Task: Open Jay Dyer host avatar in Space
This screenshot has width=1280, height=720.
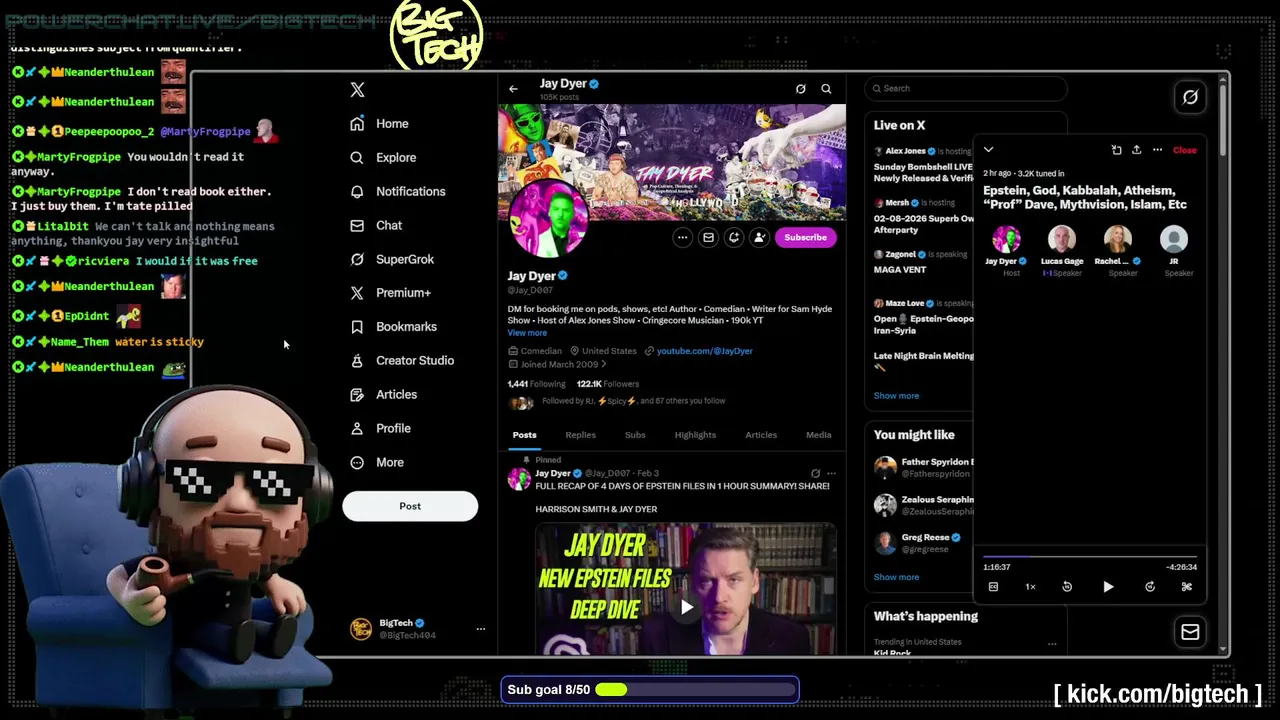Action: click(1006, 239)
